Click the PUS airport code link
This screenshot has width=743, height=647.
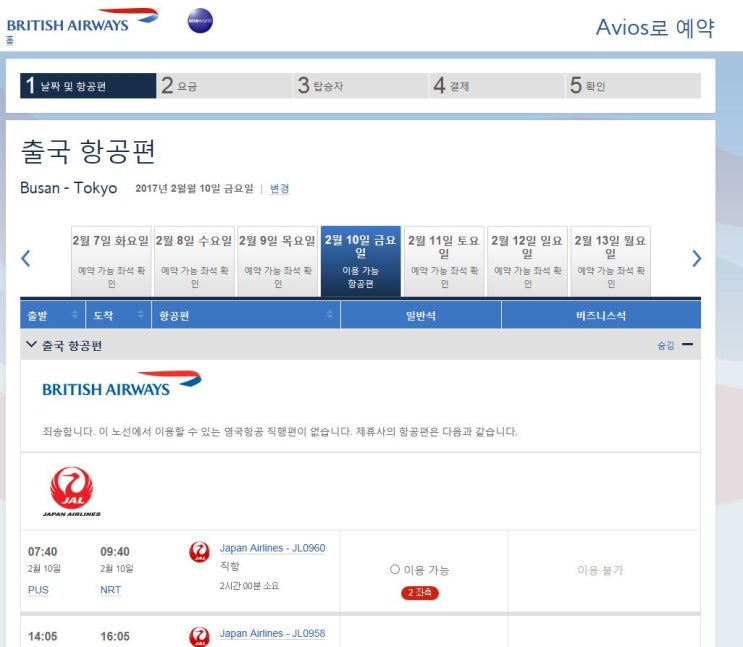click(x=38, y=590)
